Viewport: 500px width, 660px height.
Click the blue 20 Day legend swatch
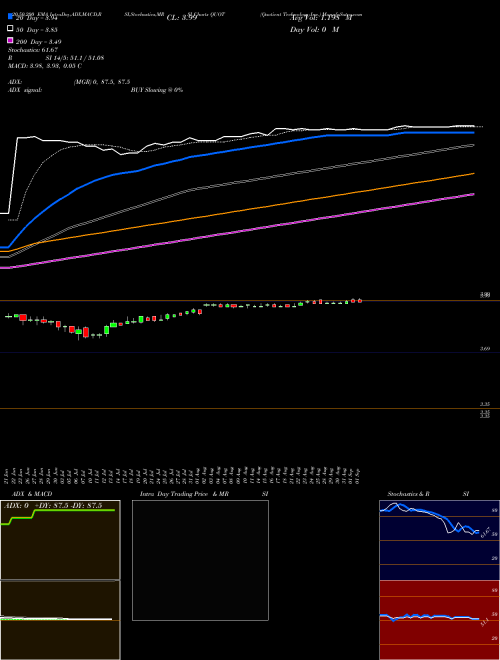pyautogui.click(x=11, y=17)
